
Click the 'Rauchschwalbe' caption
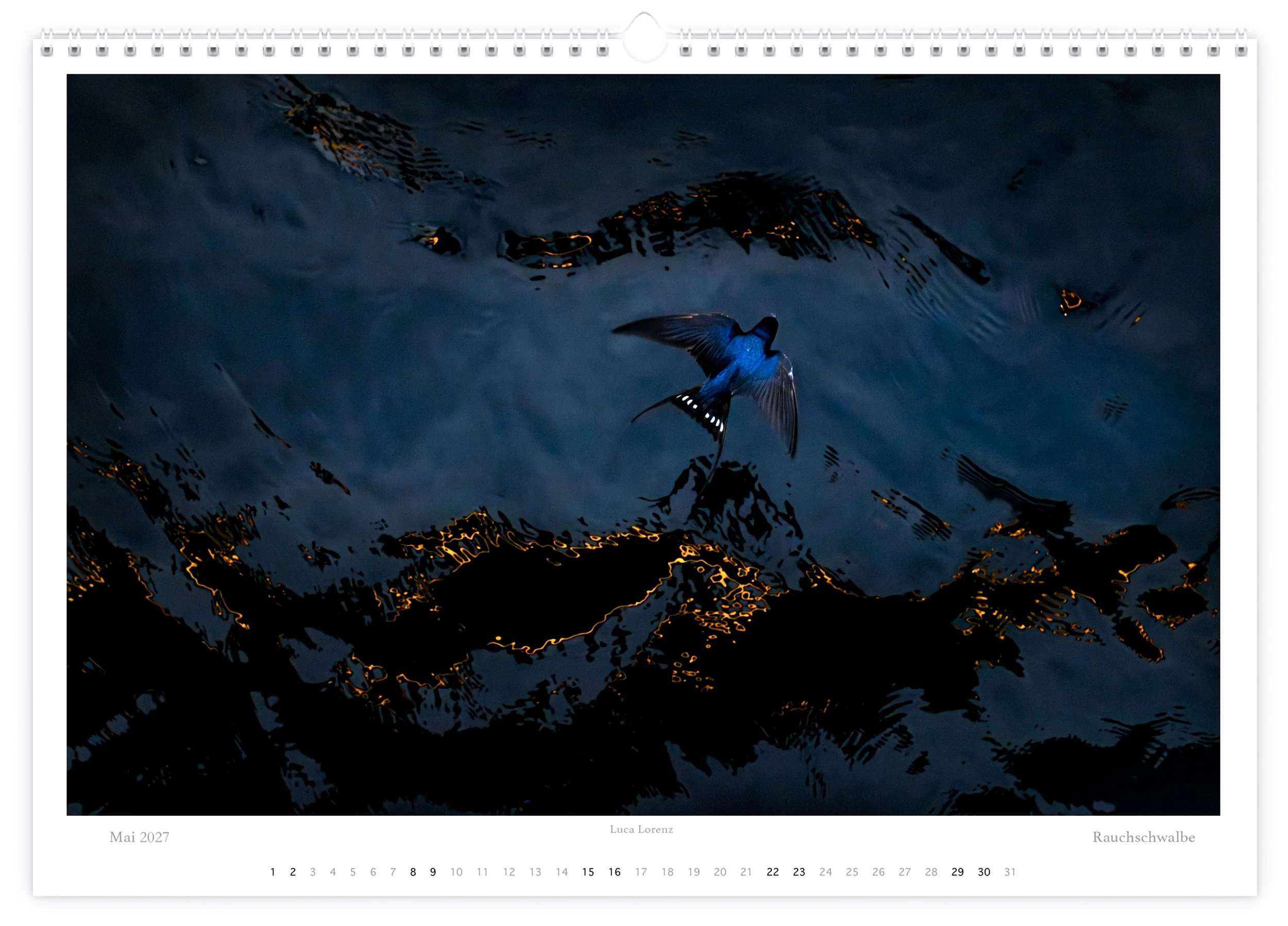[x=1143, y=837]
